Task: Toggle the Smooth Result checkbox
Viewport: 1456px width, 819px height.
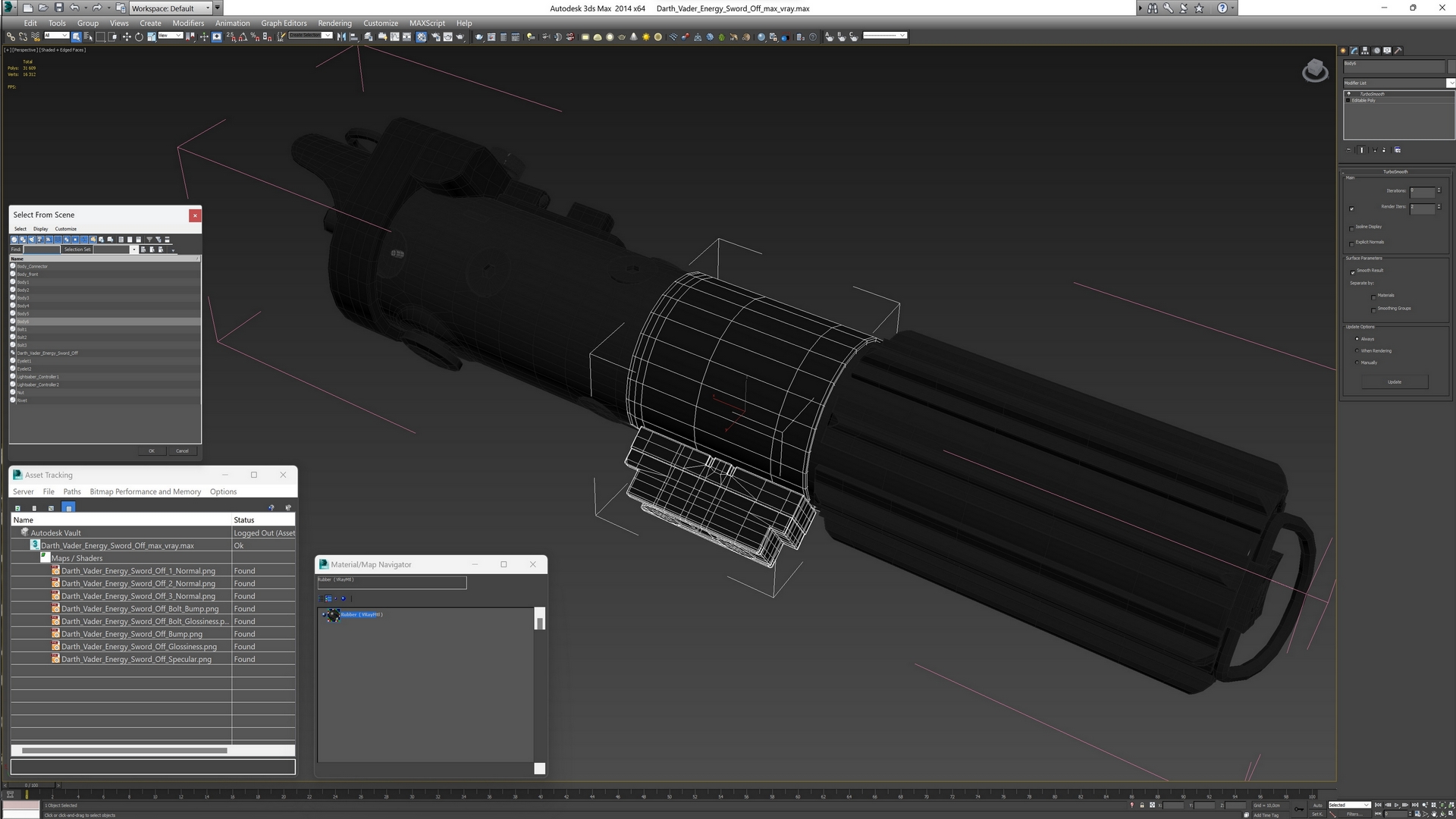Action: (1352, 271)
